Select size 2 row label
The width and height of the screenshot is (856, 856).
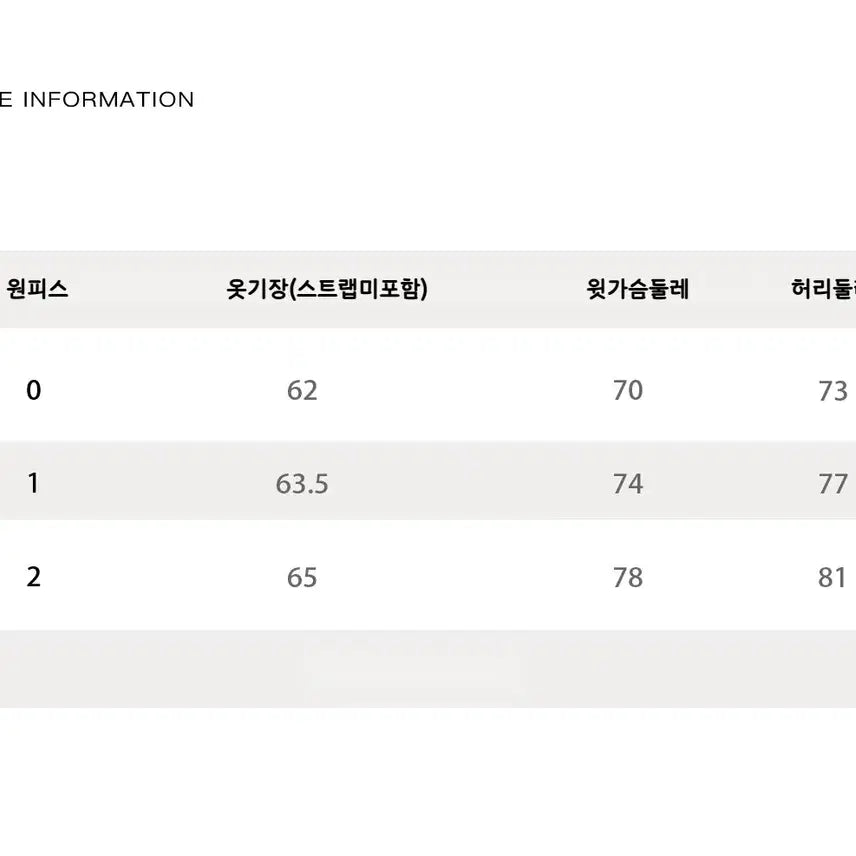pyautogui.click(x=33, y=577)
